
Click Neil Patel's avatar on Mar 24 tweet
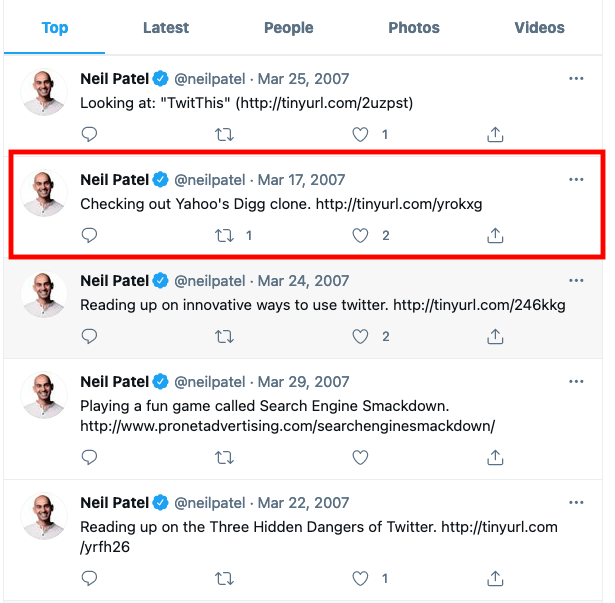click(x=44, y=294)
